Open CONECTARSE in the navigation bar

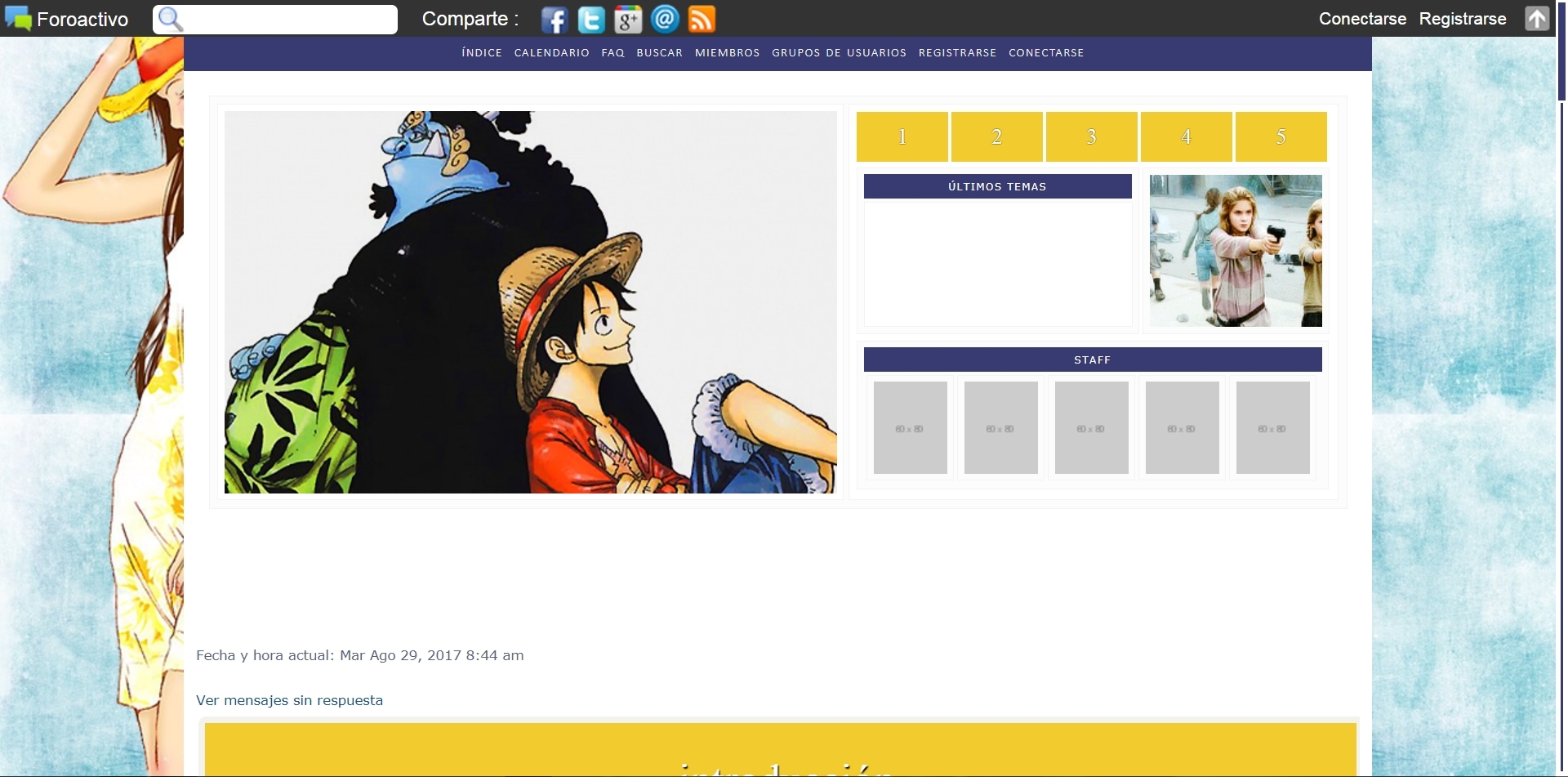tap(1046, 52)
